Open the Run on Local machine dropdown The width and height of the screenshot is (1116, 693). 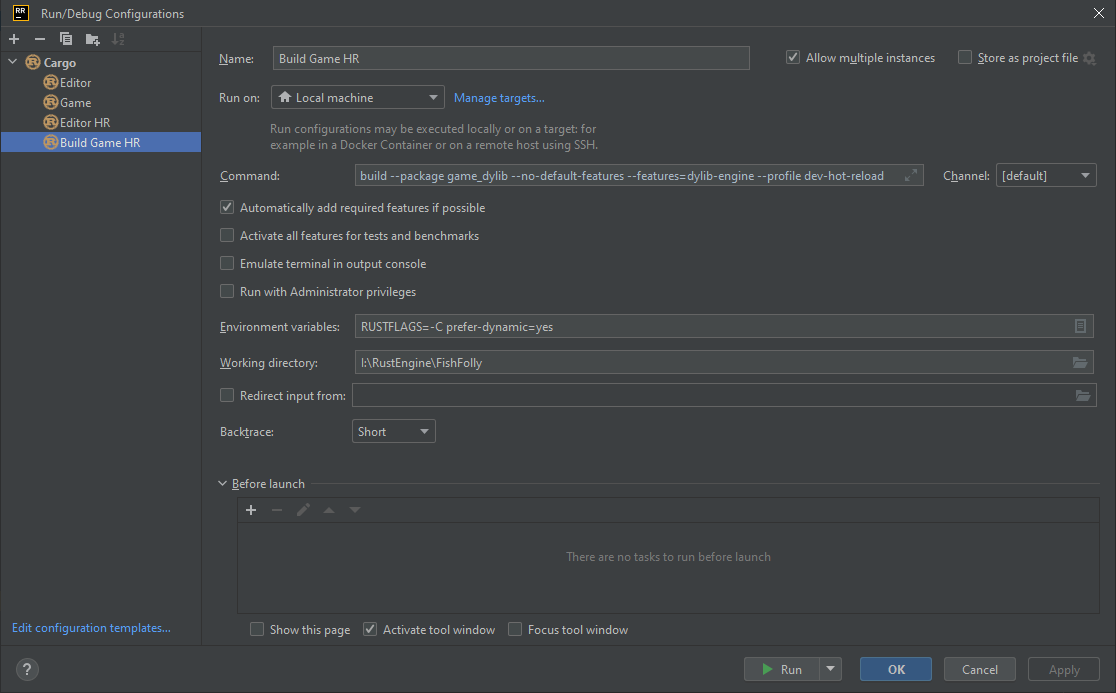pyautogui.click(x=357, y=98)
